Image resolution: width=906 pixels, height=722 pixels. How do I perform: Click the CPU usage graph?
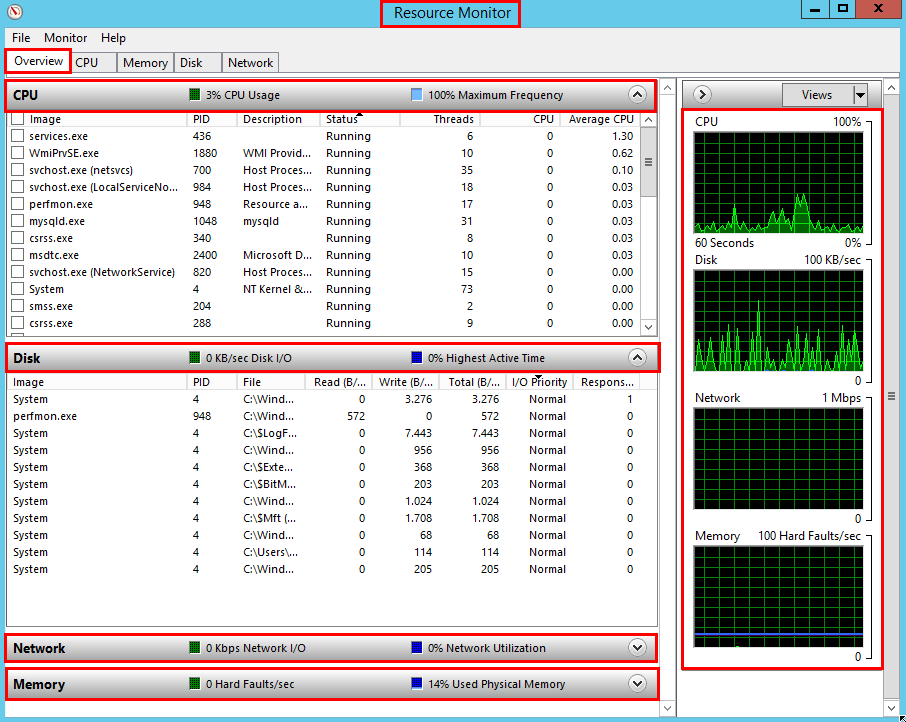click(x=778, y=182)
